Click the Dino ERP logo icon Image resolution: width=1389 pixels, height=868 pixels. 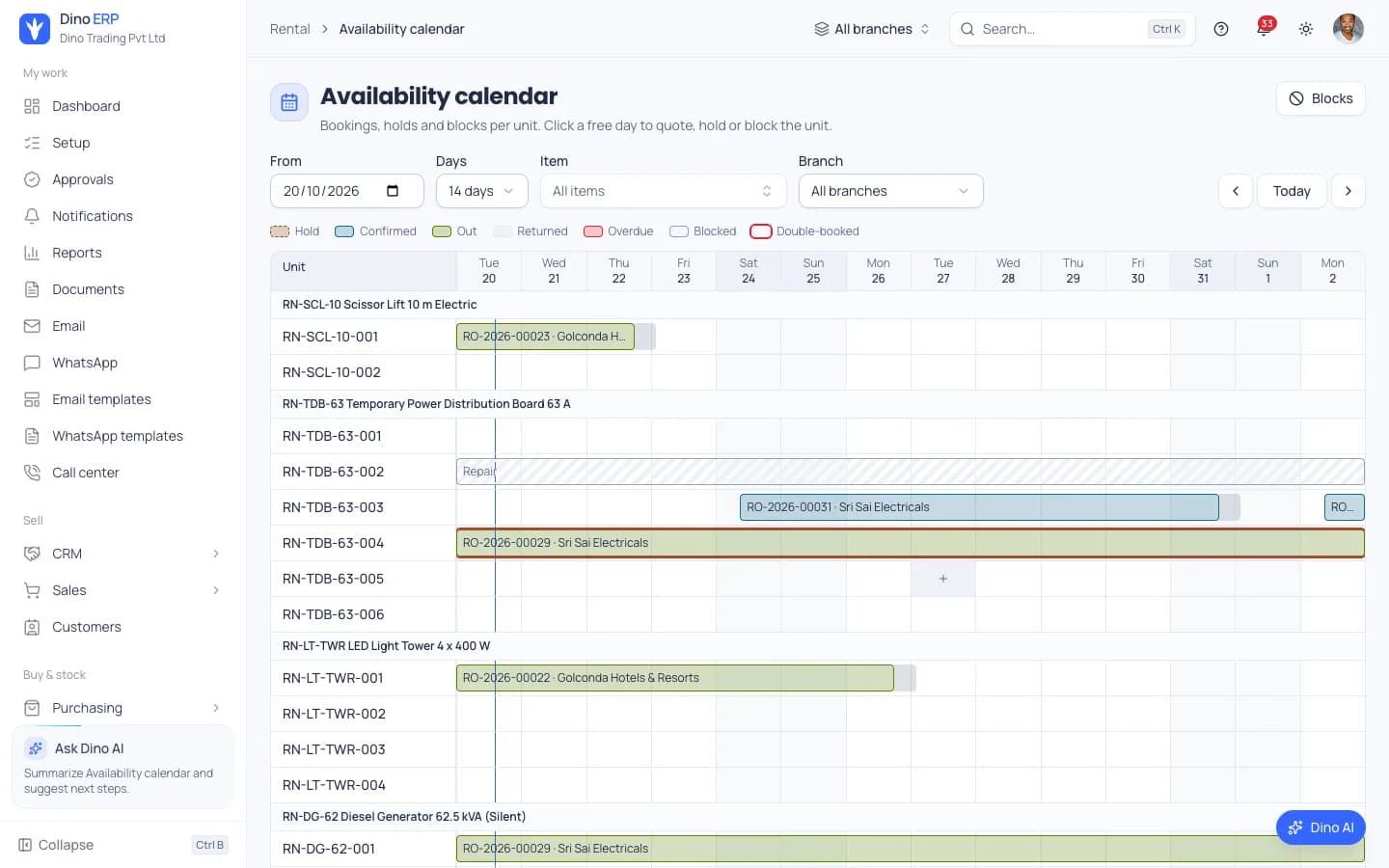click(35, 29)
